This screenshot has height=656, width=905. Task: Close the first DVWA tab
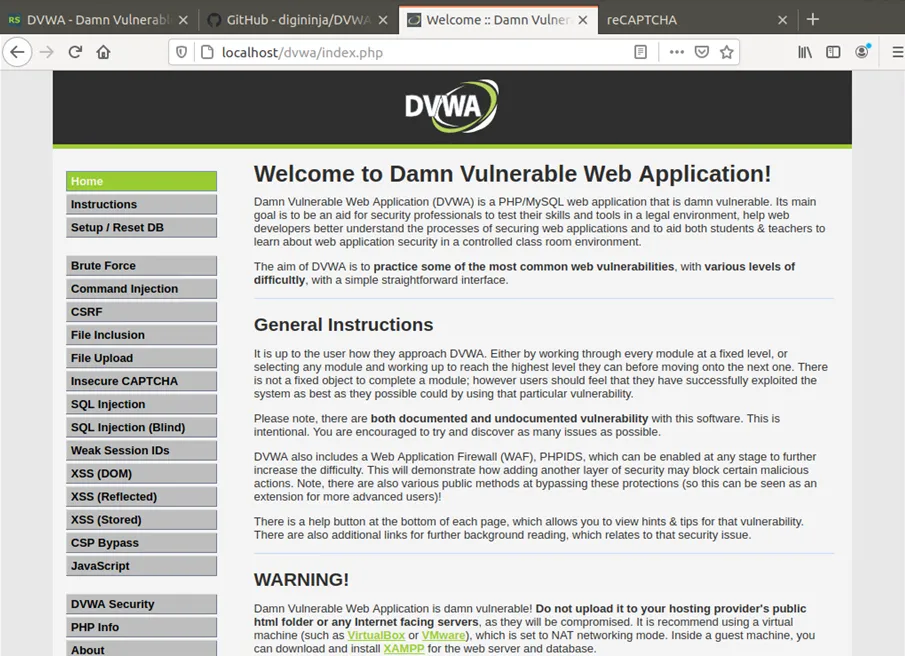click(x=183, y=20)
